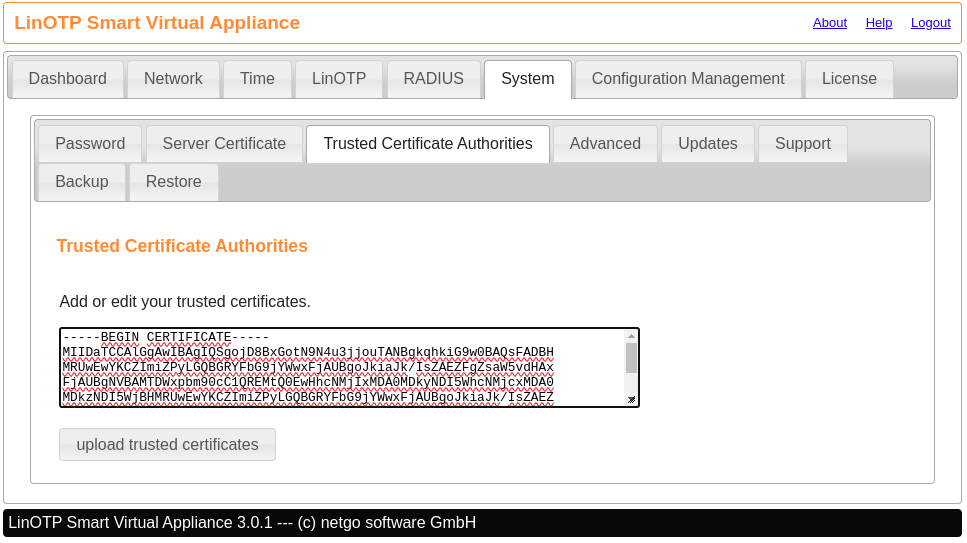
Task: Select the Password sub-tab
Action: (x=90, y=144)
